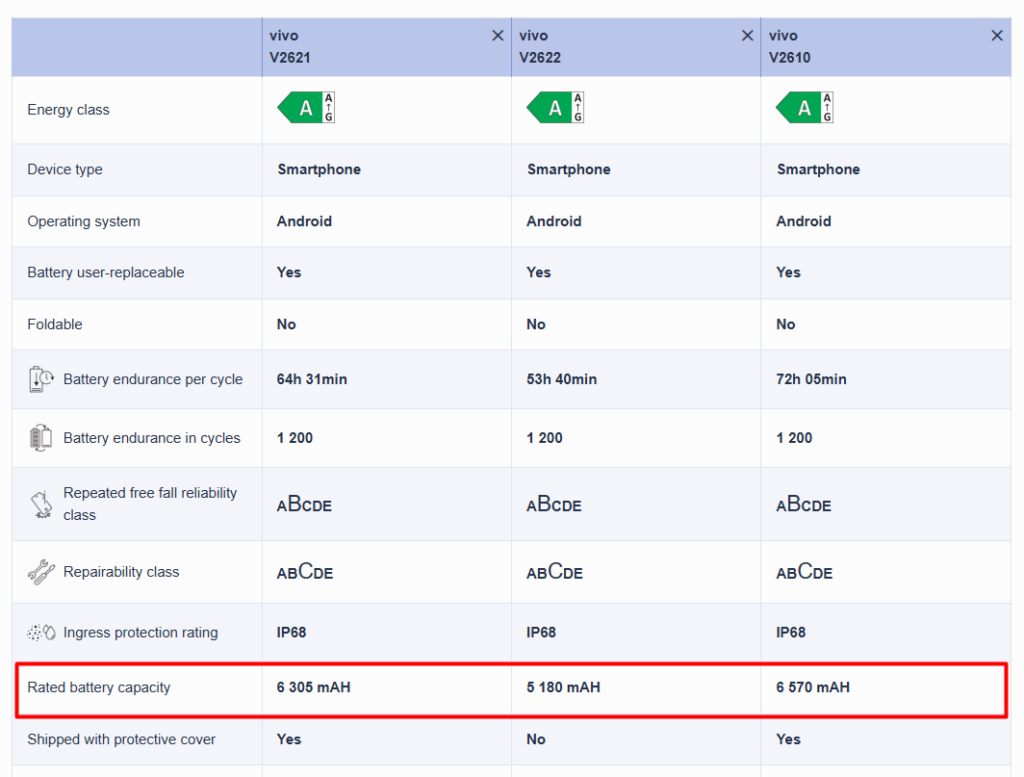Click the energy class A label for V2621

tap(306, 108)
